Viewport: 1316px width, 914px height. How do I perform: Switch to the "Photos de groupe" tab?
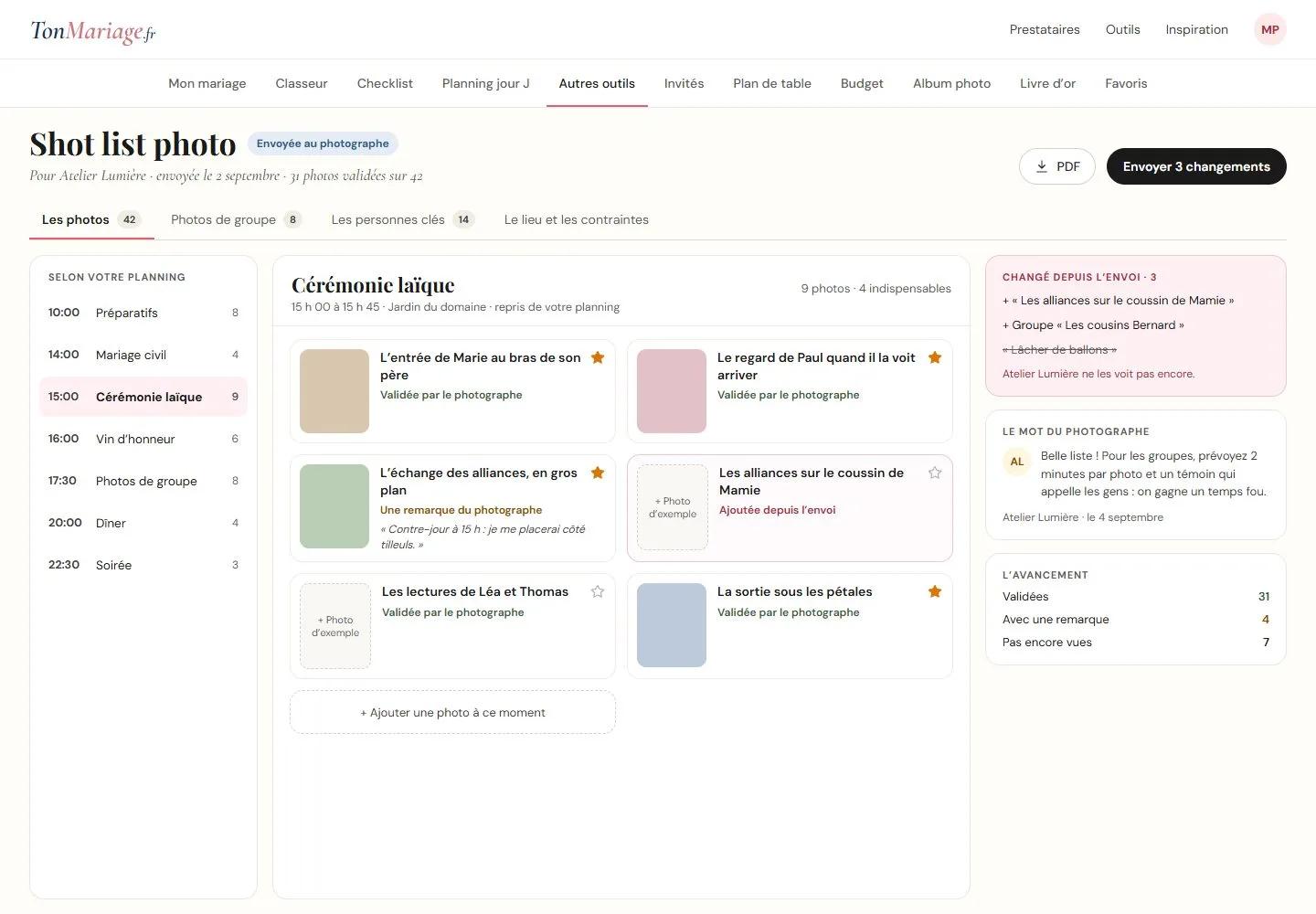(236, 219)
